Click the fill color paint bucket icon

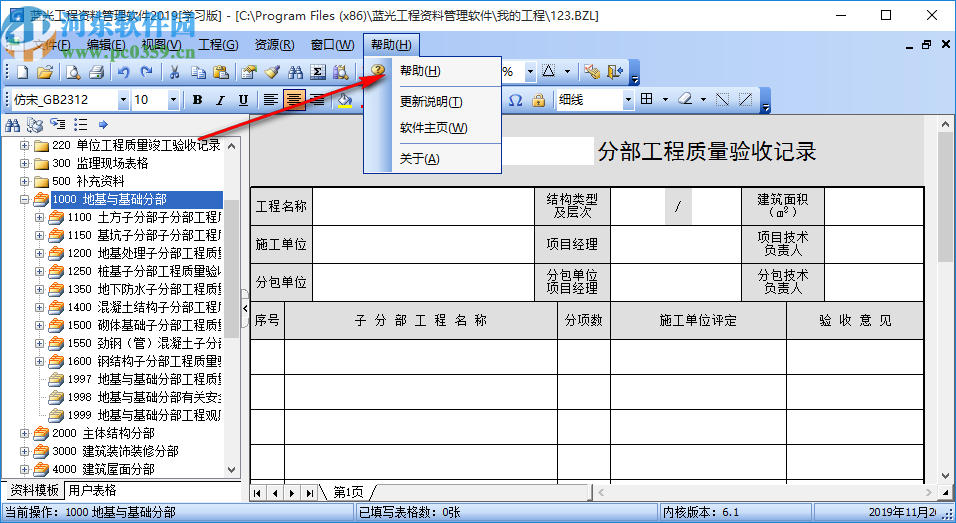(x=345, y=101)
